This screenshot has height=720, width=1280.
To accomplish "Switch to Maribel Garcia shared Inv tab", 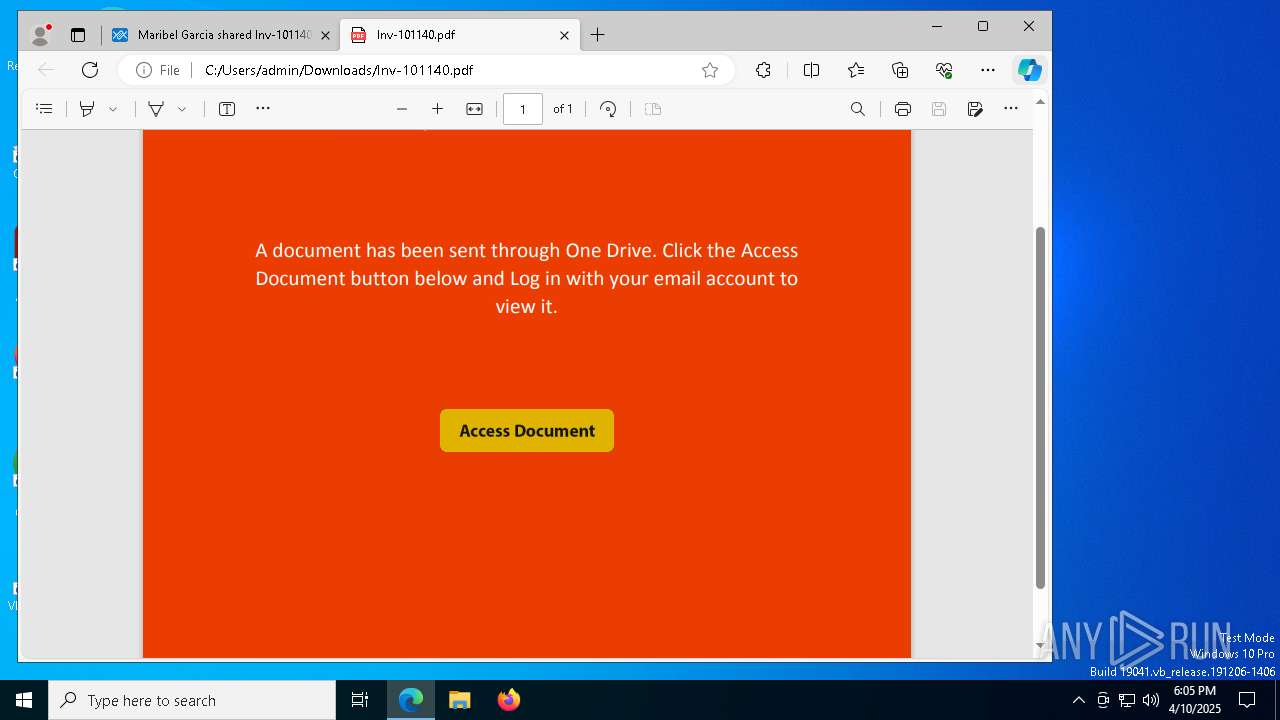I will point(222,35).
